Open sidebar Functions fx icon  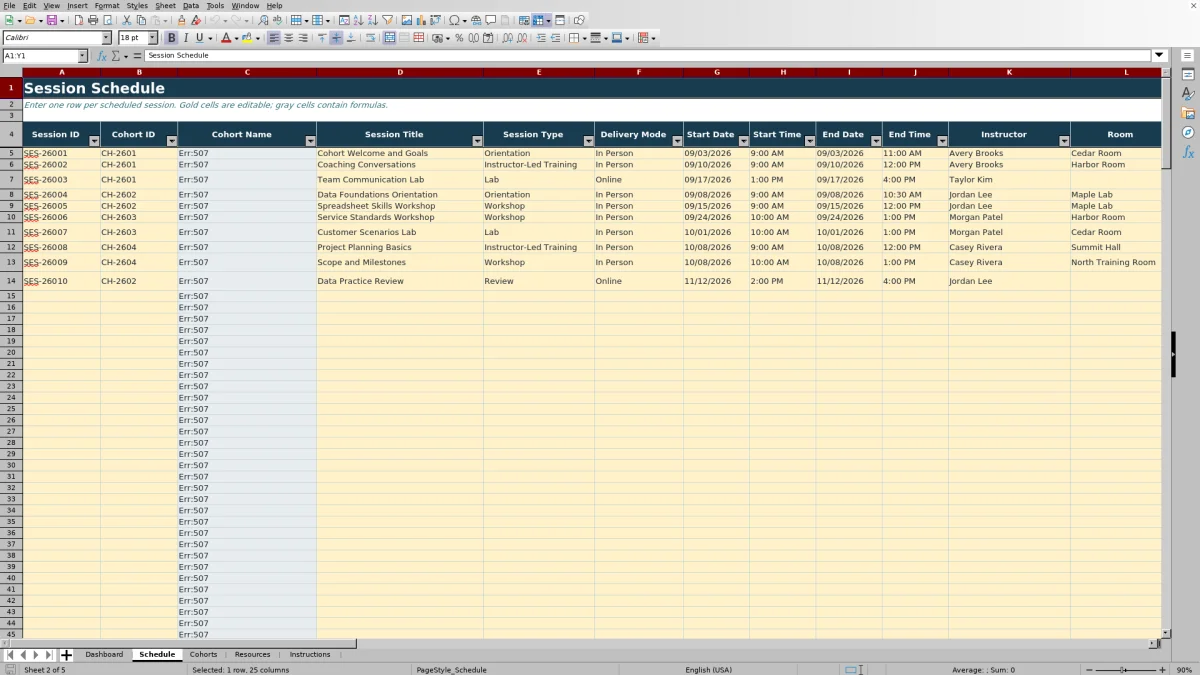coord(1188,152)
